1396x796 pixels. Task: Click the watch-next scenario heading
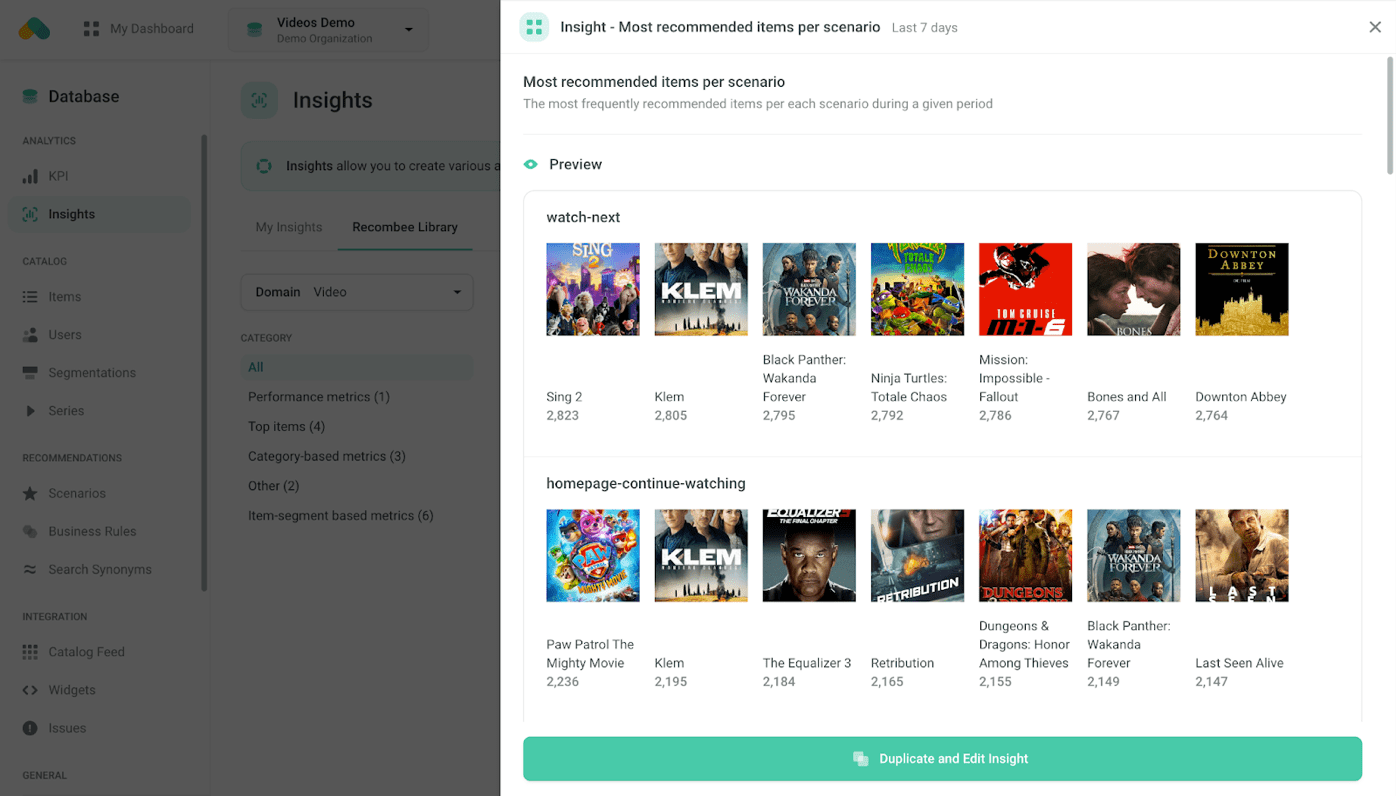(x=583, y=217)
